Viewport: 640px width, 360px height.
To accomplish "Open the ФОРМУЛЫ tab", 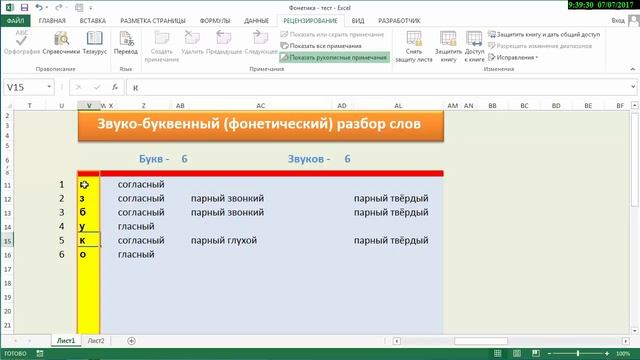I will 215,20.
